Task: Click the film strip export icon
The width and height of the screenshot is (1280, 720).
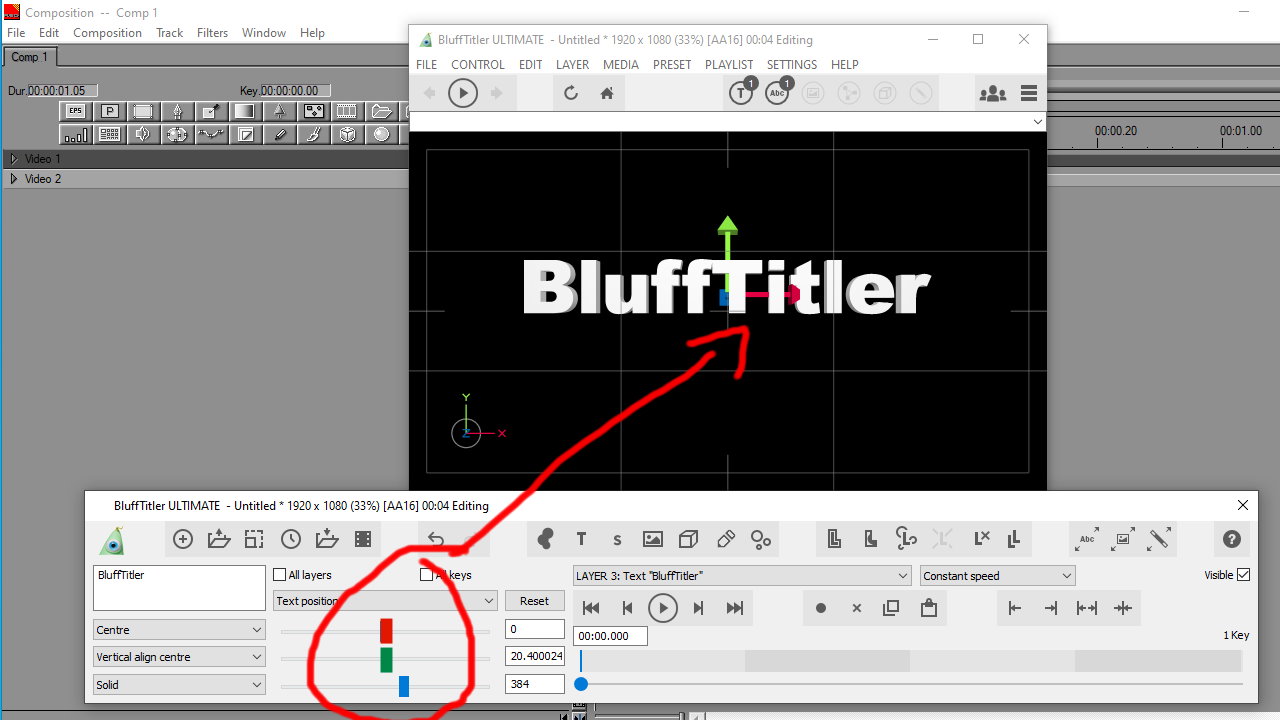Action: [x=363, y=539]
